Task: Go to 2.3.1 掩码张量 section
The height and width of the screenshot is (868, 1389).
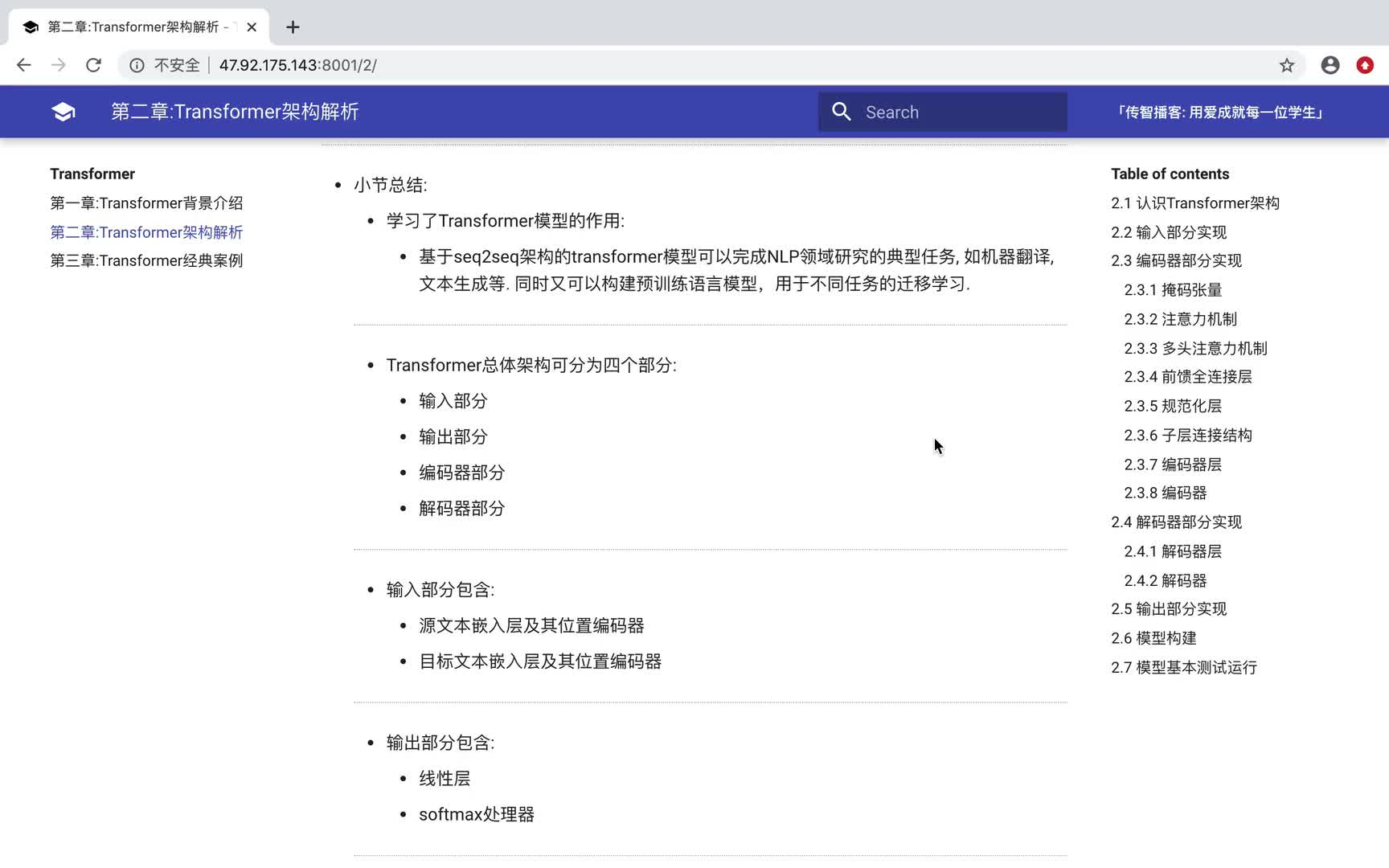Action: 1174,290
